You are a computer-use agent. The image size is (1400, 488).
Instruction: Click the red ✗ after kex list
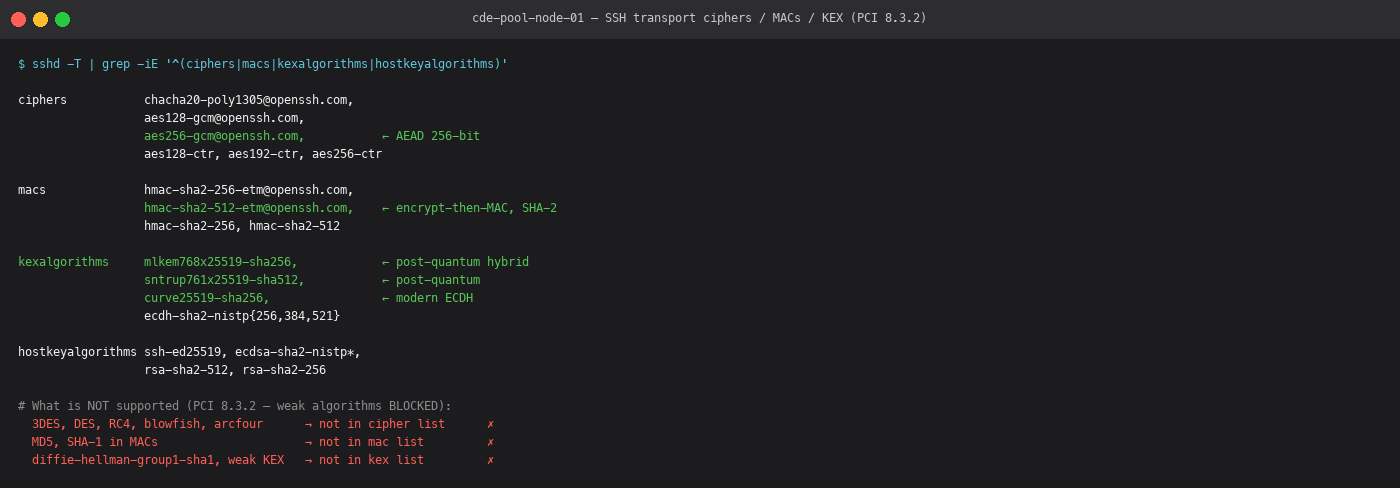pos(490,460)
